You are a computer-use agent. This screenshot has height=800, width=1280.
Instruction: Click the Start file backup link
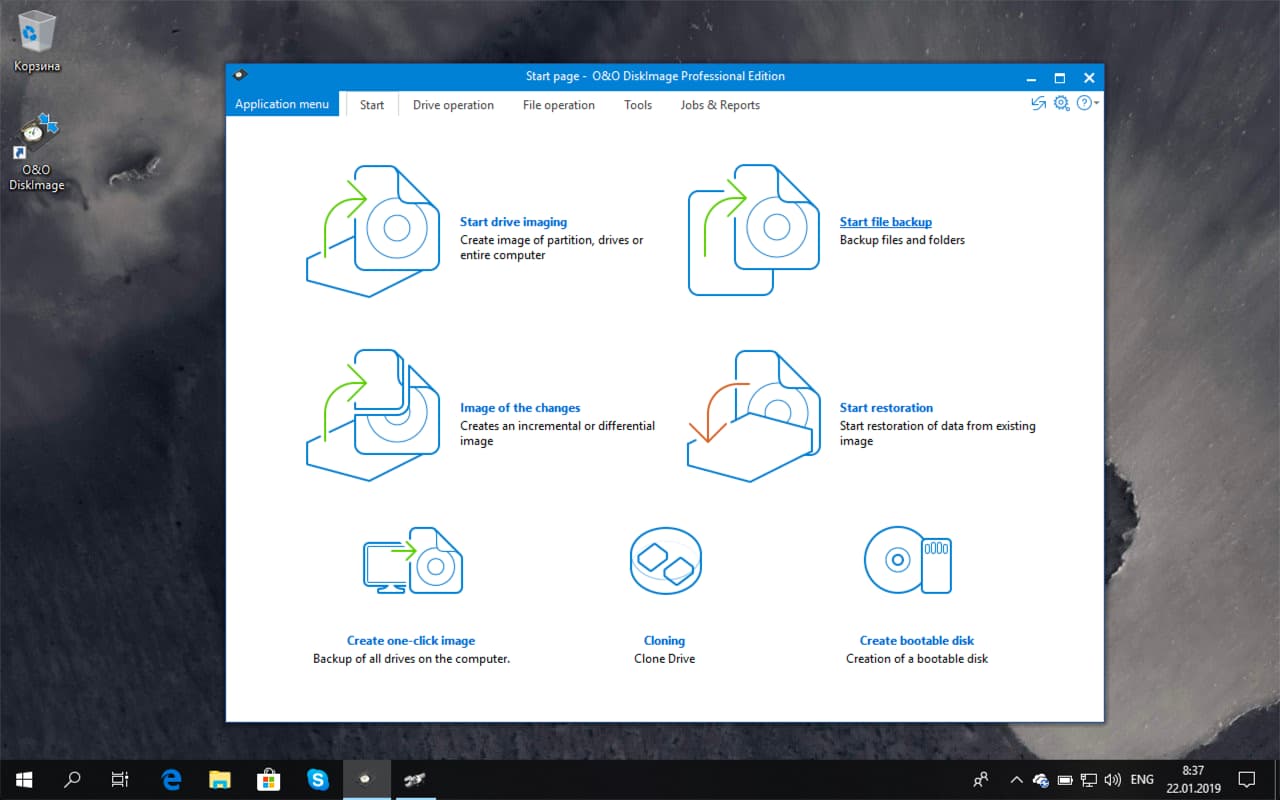886,221
